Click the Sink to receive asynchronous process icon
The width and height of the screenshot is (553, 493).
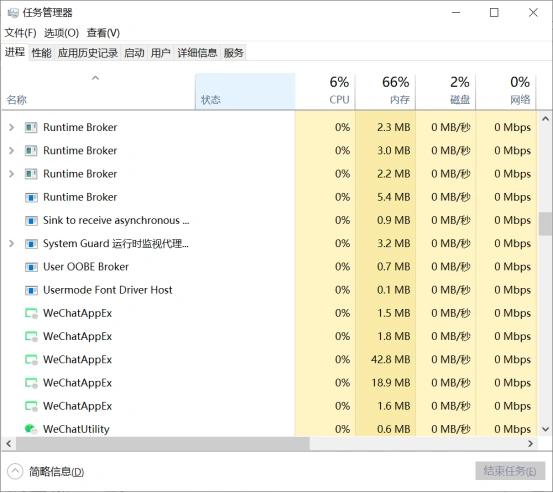pos(31,221)
